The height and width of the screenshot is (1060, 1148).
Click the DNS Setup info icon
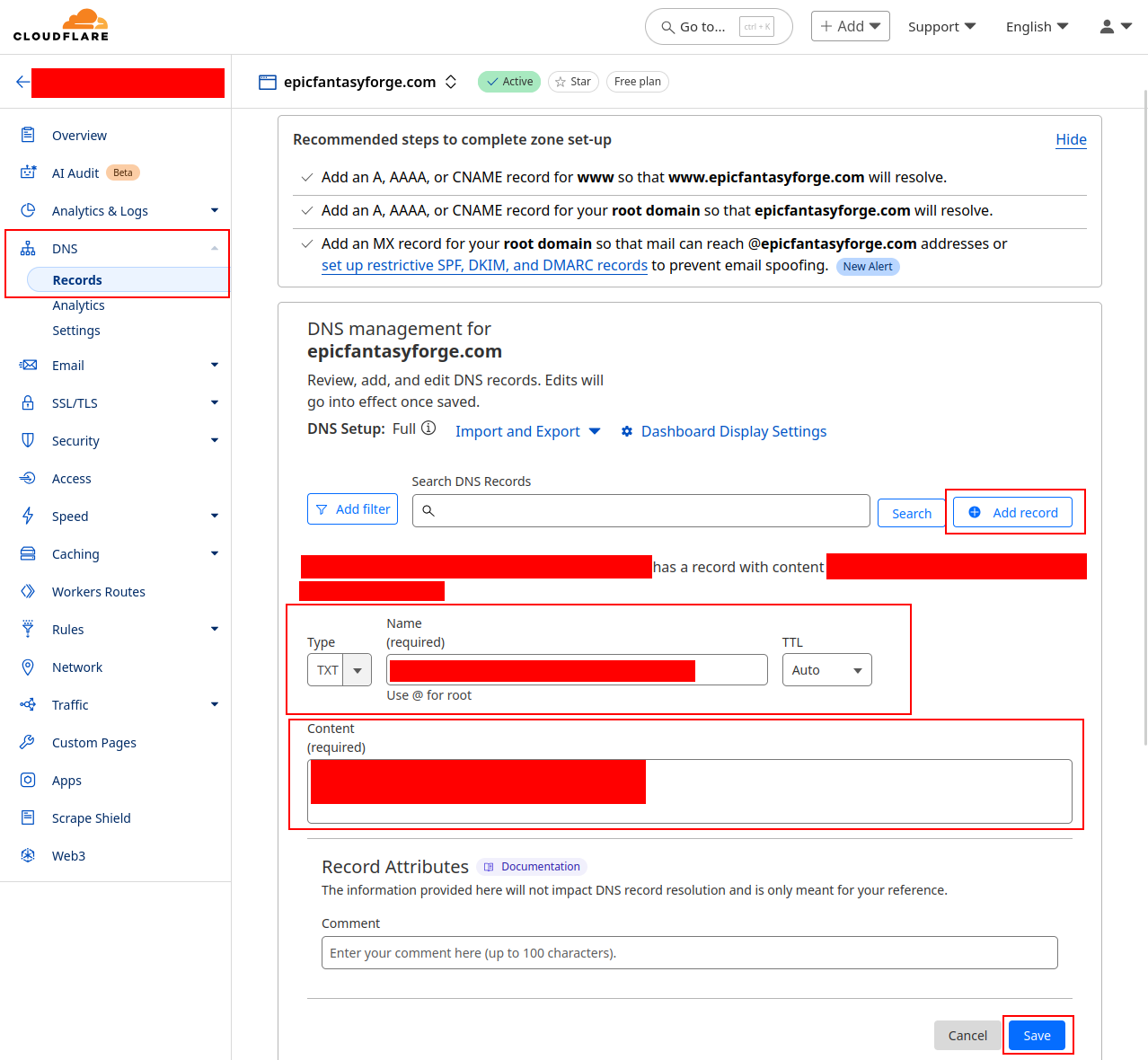[x=428, y=428]
